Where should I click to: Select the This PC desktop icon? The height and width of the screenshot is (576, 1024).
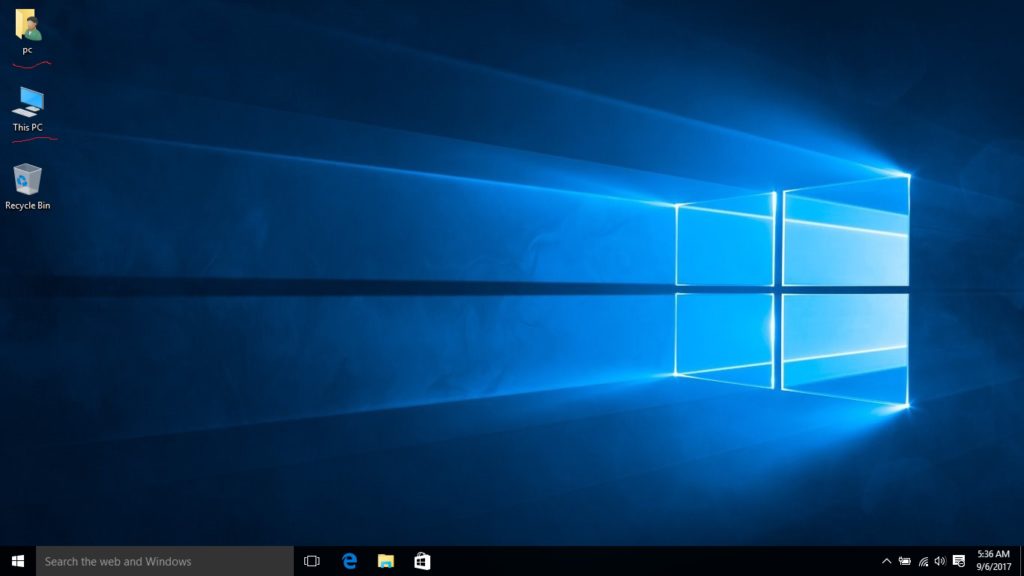(27, 109)
